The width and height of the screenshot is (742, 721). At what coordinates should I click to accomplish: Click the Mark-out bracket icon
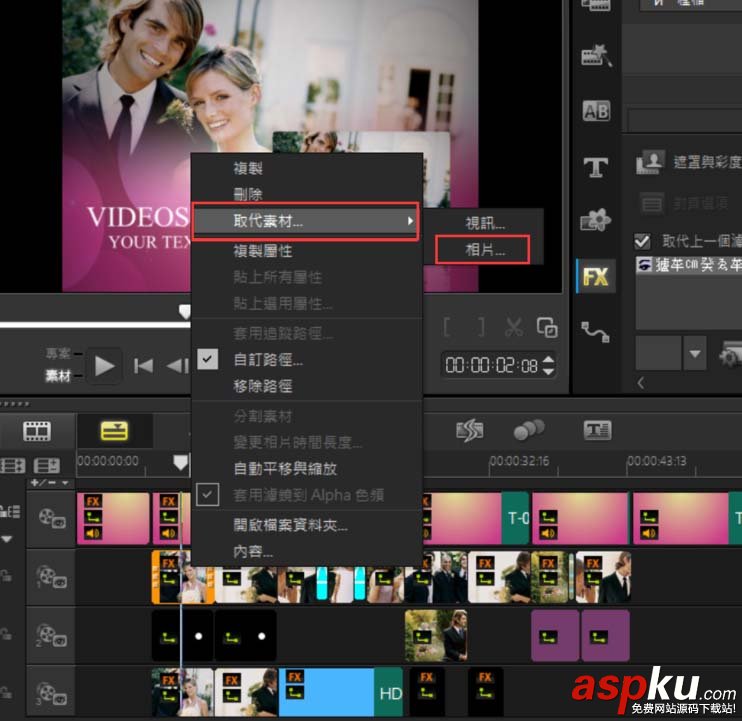click(481, 327)
